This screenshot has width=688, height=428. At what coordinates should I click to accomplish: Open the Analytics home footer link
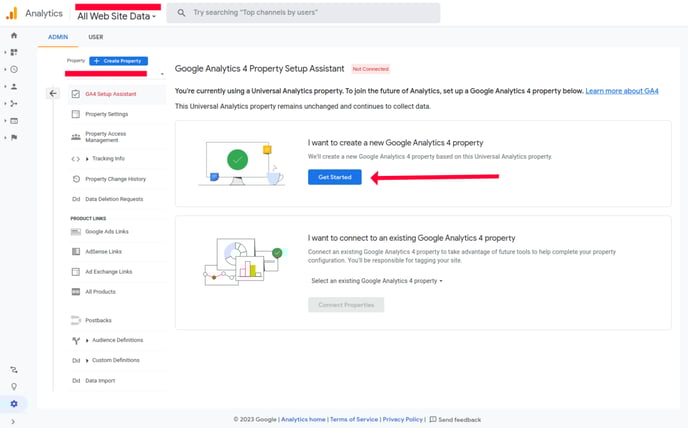[303, 419]
